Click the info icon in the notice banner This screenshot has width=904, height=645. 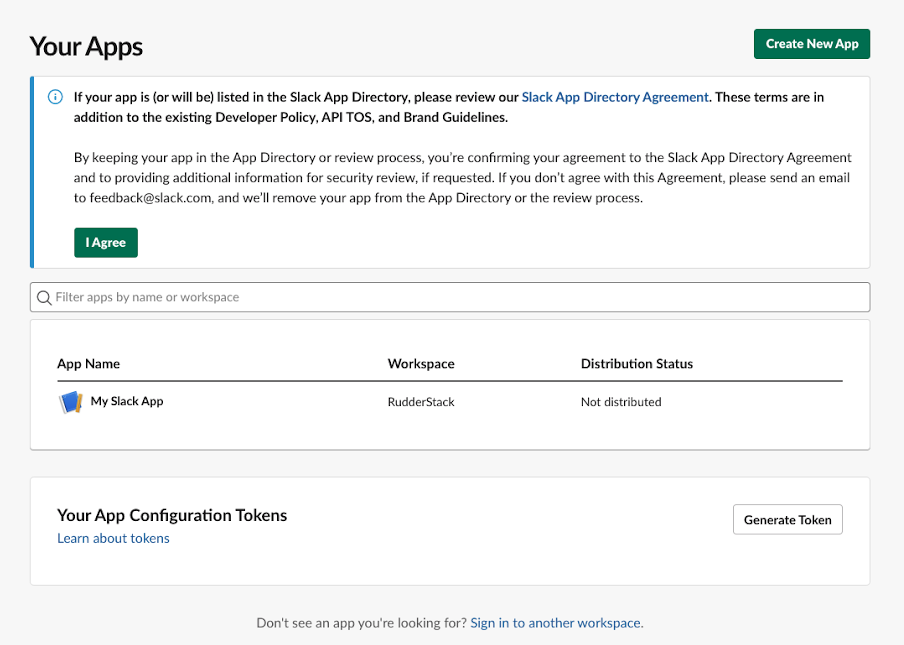click(55, 97)
